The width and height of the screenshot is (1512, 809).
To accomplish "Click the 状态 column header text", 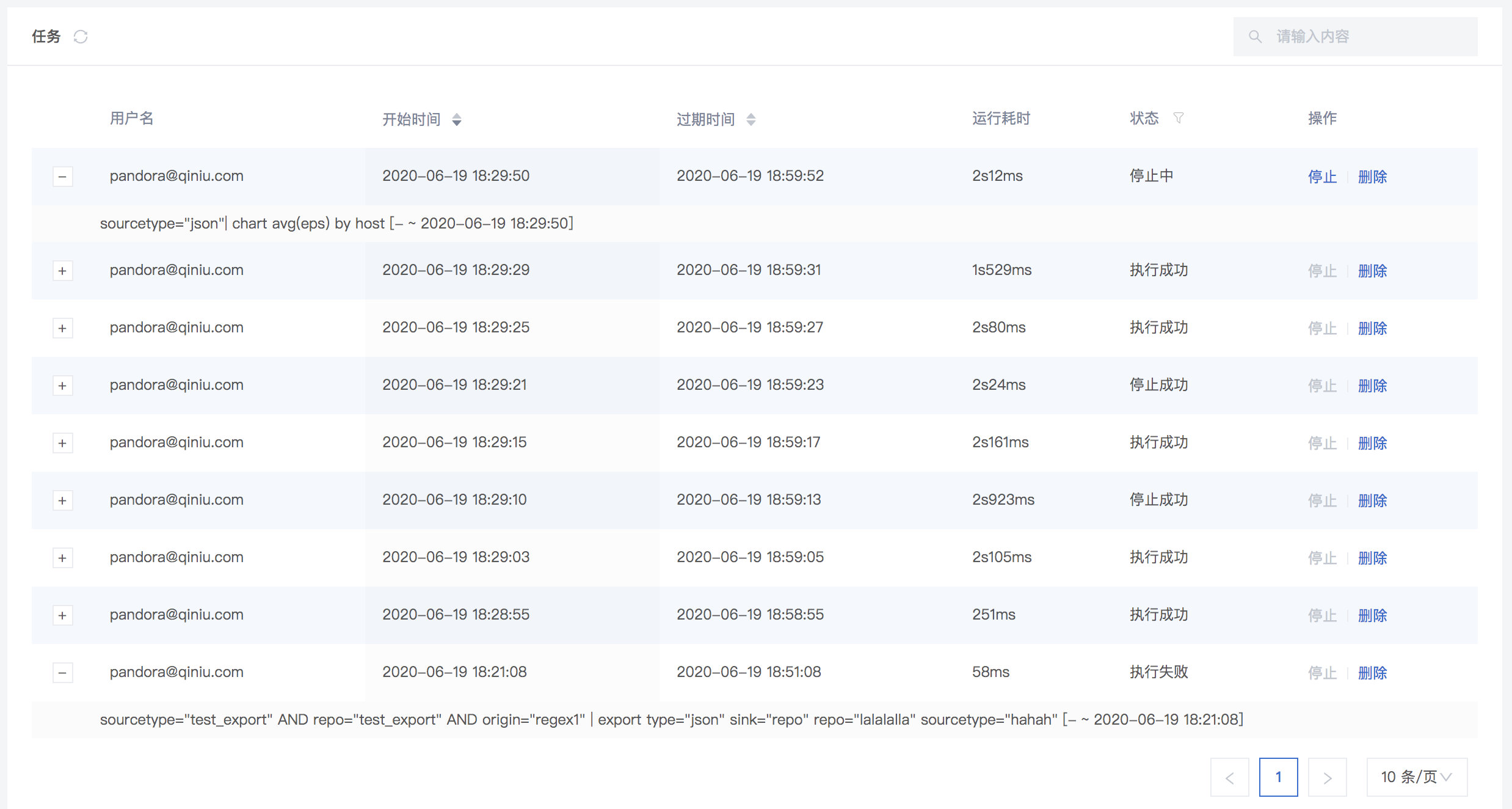I will 1144,118.
